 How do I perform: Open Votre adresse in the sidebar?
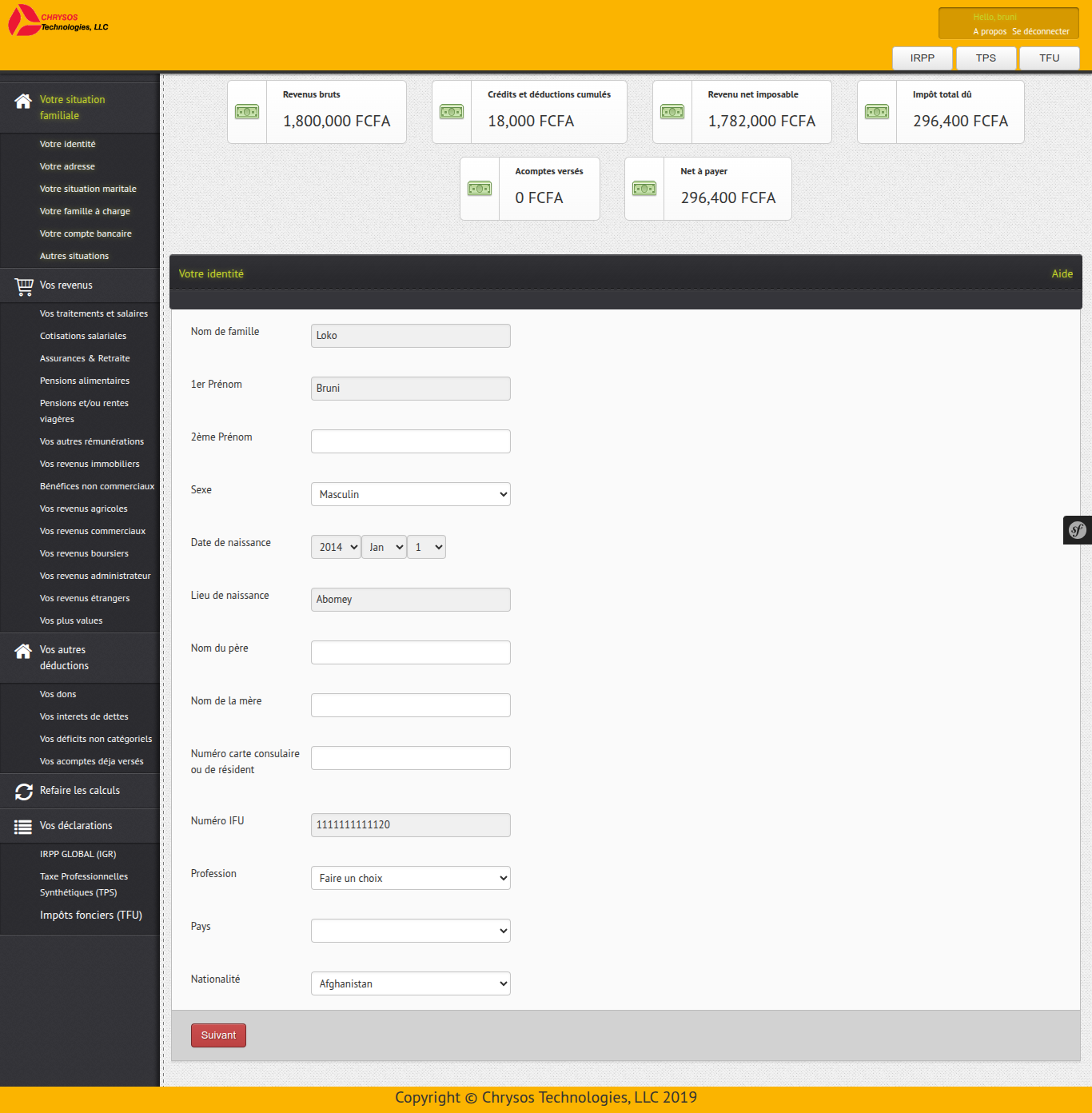(67, 166)
